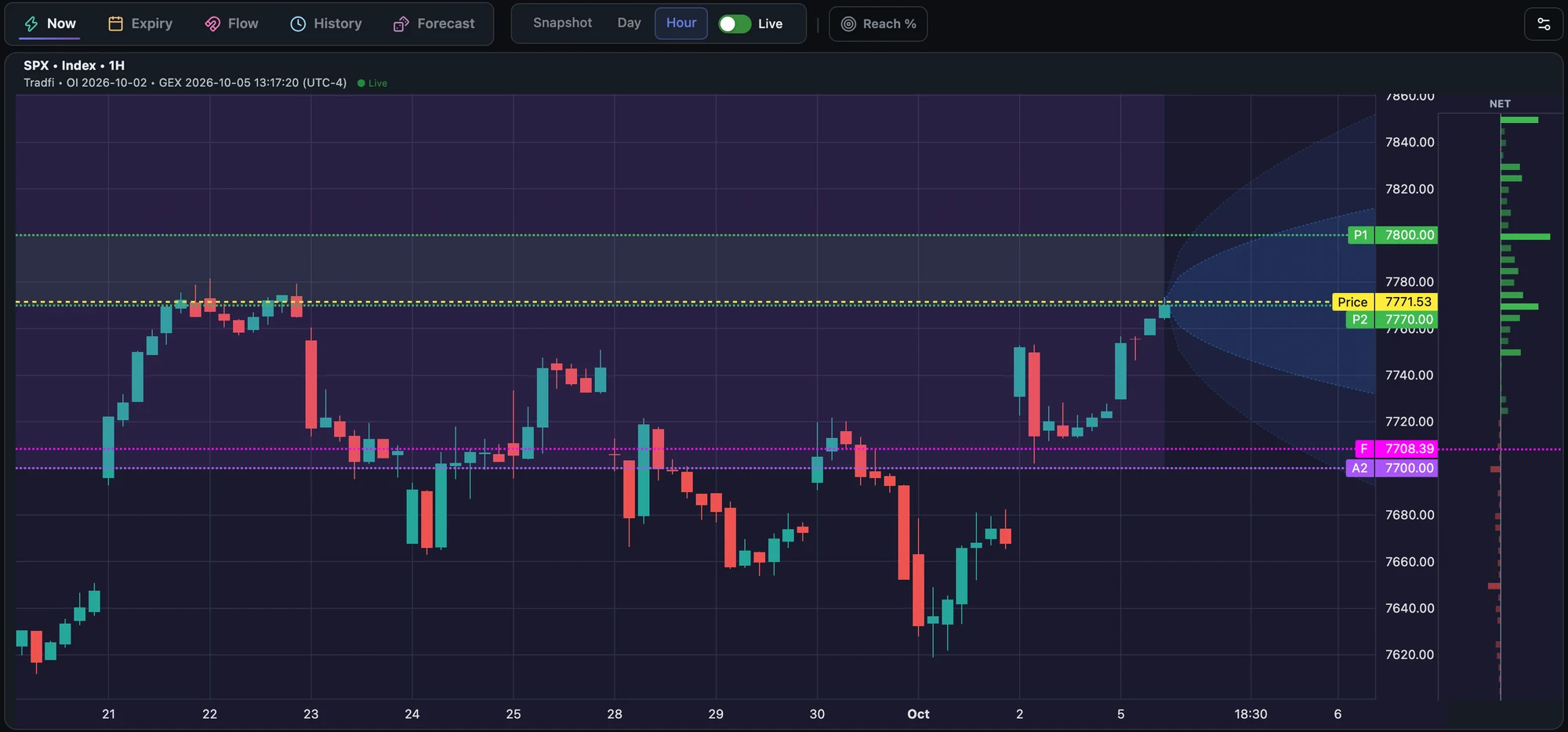1568x732 pixels.
Task: Click the 18:30 time axis label
Action: click(x=1250, y=714)
